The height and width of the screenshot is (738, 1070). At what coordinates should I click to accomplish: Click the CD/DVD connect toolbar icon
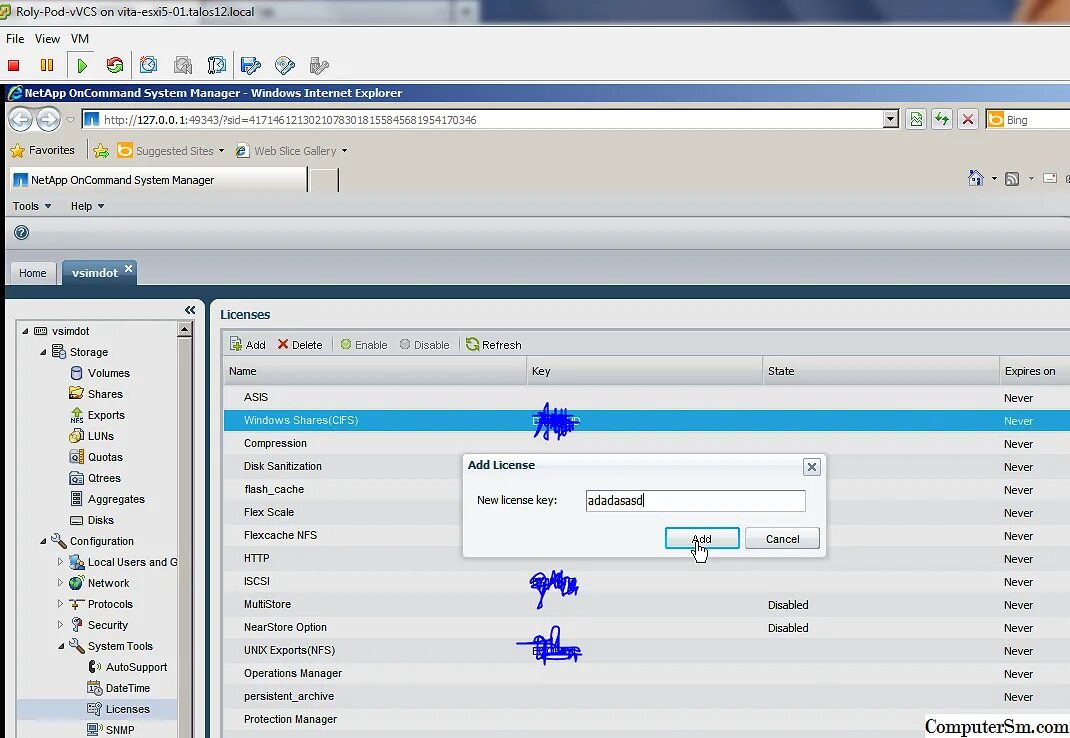pos(285,66)
